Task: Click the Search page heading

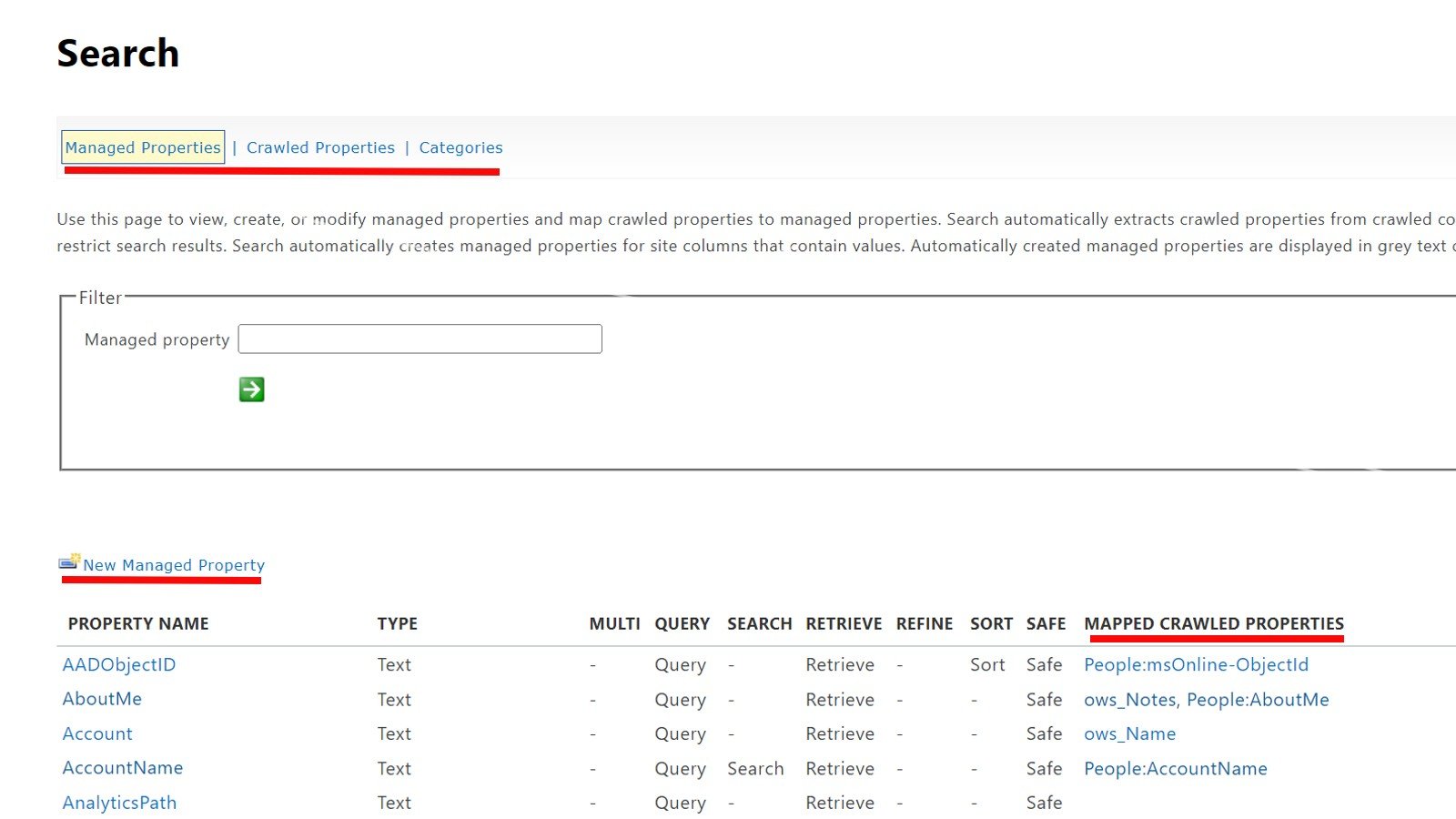Action: click(118, 53)
